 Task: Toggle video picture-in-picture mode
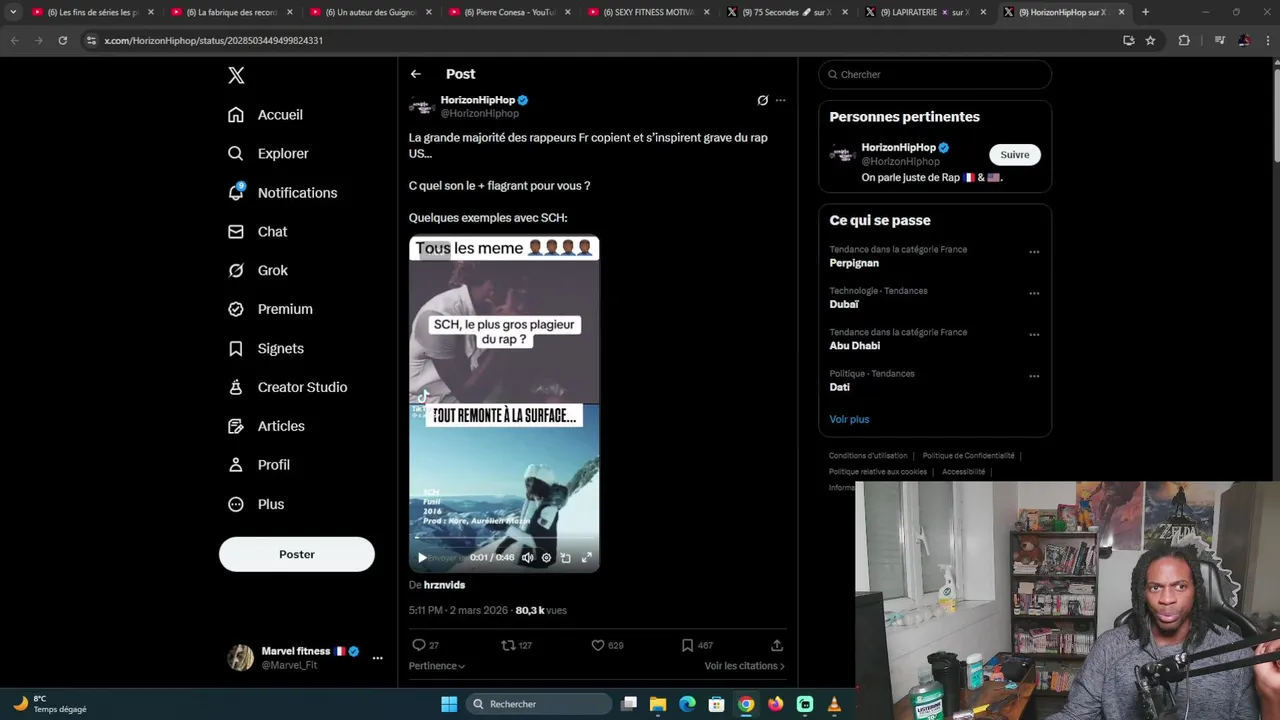pyautogui.click(x=566, y=558)
